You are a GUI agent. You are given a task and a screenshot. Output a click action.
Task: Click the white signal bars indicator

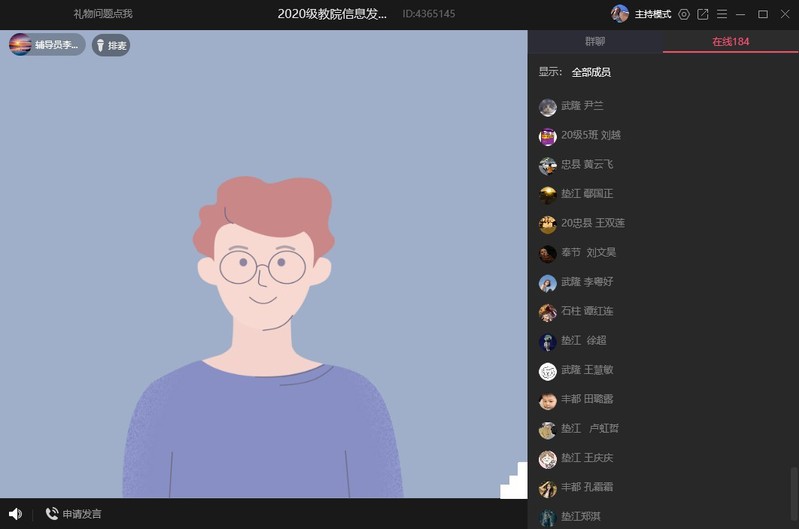click(x=514, y=480)
